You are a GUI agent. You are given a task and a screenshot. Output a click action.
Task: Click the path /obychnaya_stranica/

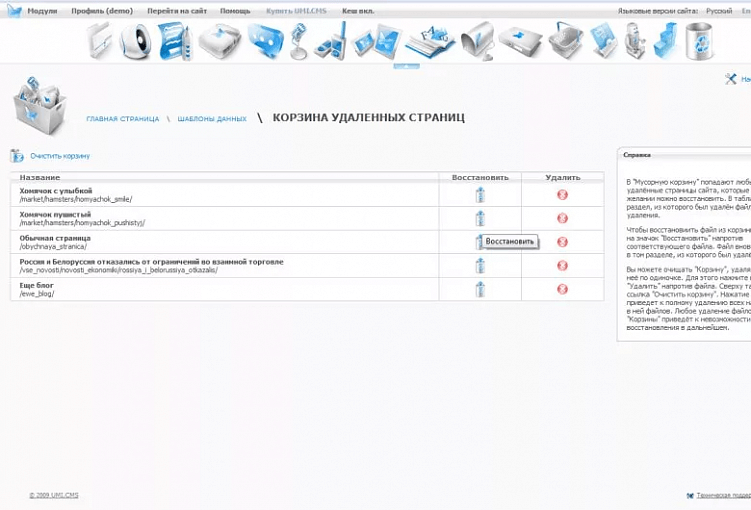53,247
